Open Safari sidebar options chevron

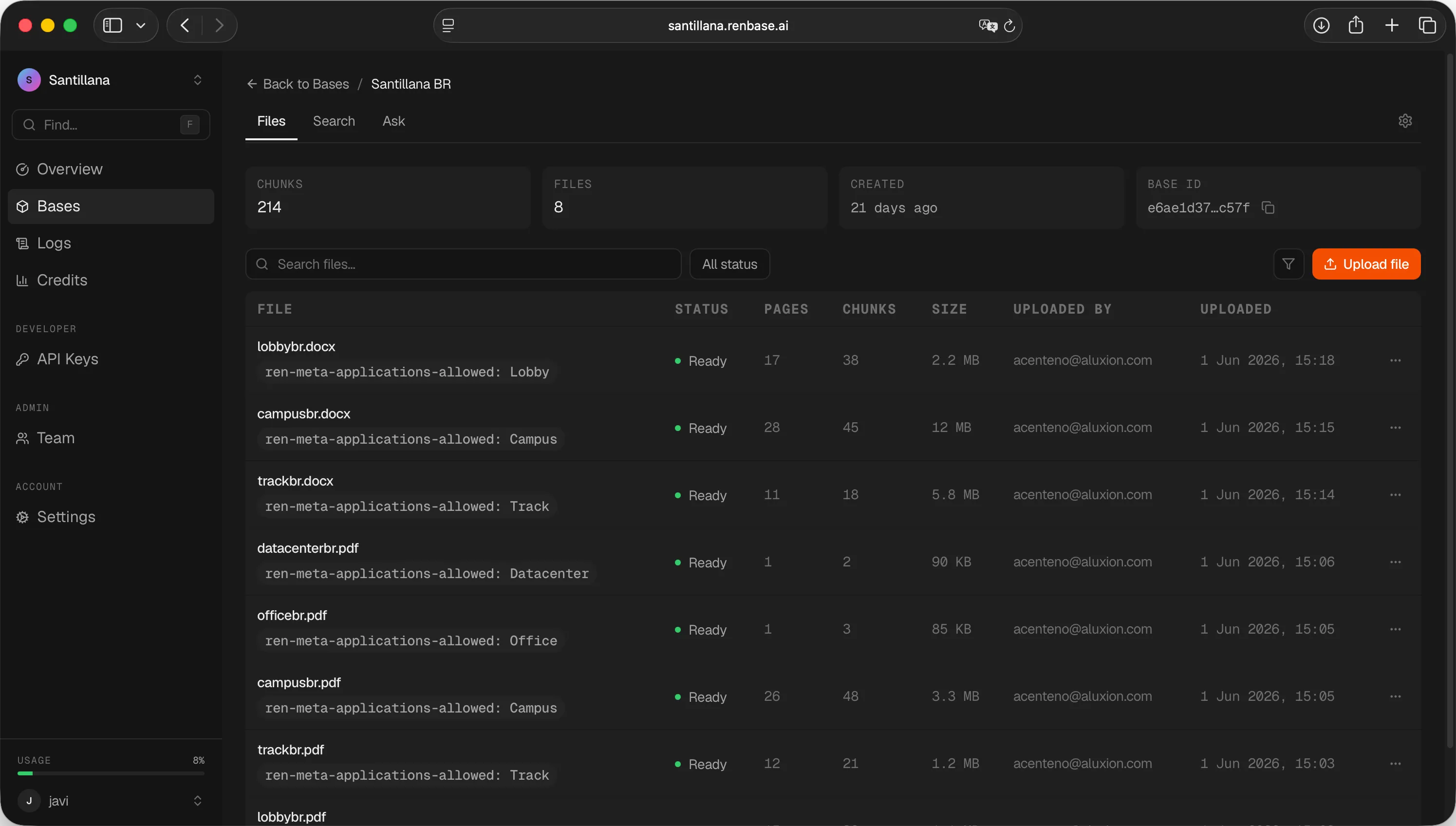click(141, 25)
